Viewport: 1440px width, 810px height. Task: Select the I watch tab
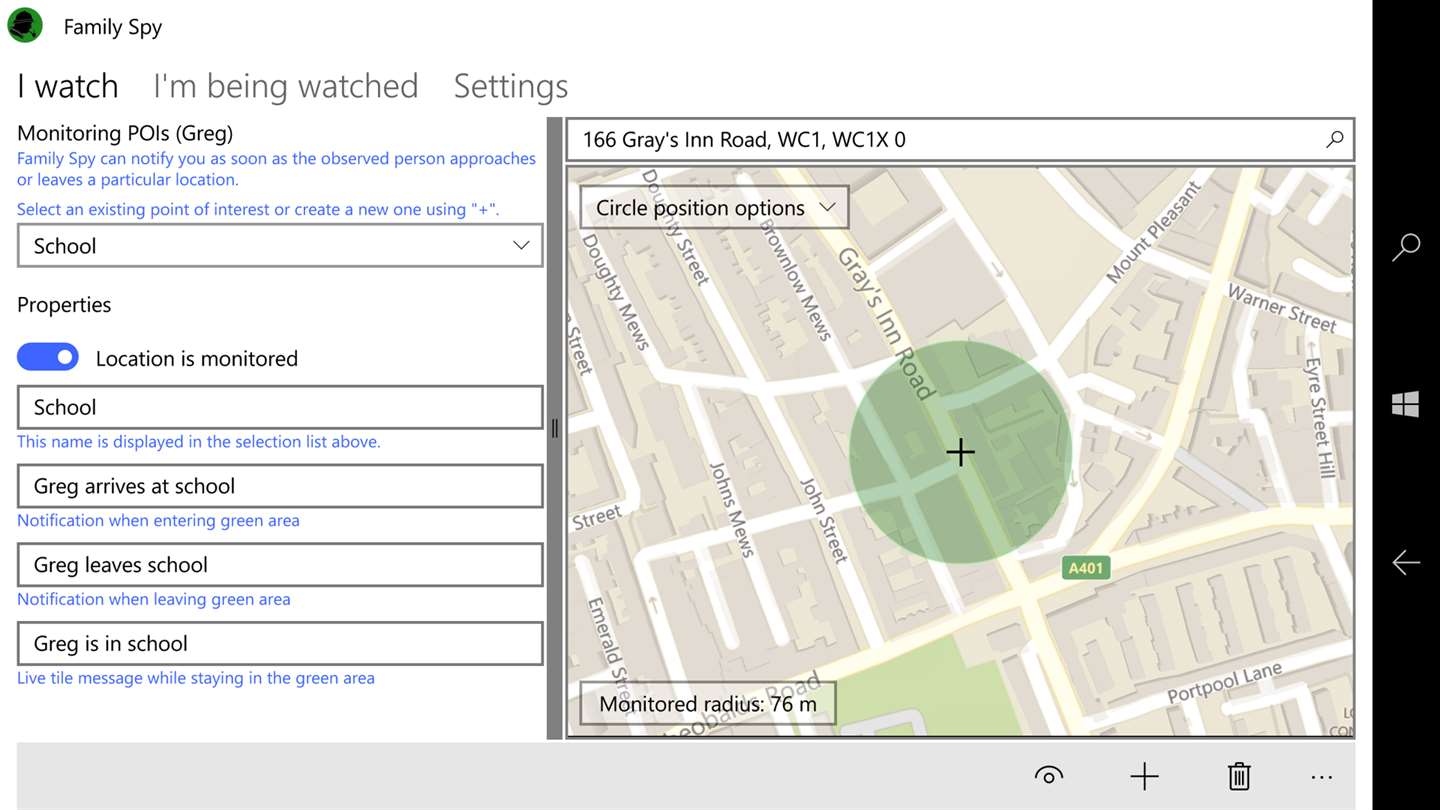tap(68, 86)
